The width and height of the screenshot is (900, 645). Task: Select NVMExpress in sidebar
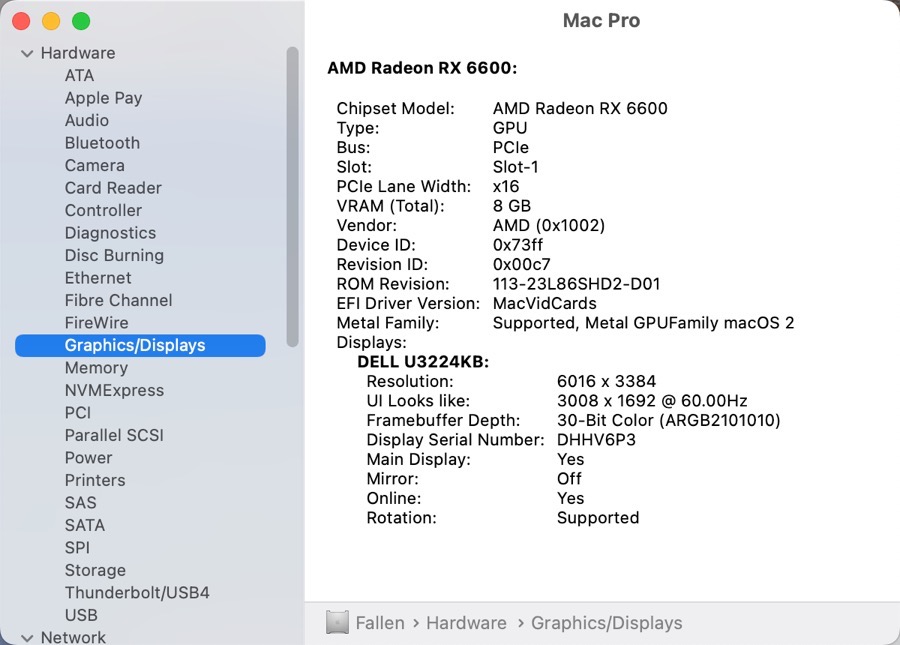114,390
